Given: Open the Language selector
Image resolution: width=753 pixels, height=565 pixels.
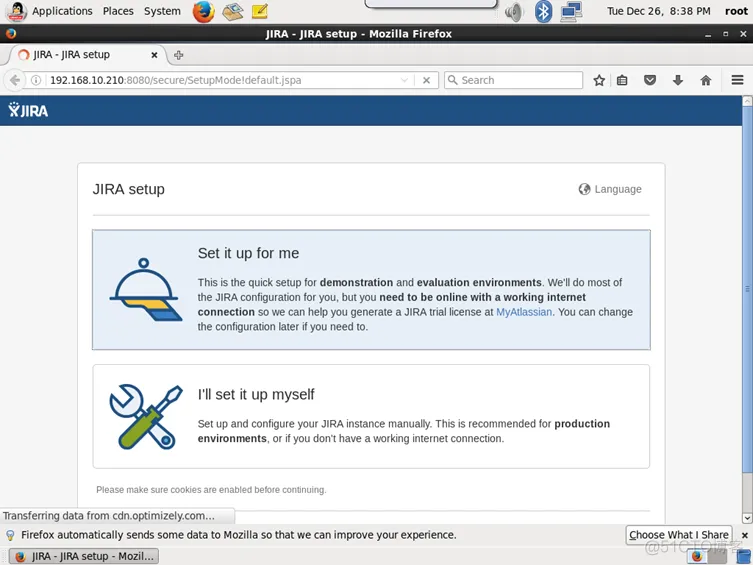Looking at the screenshot, I should (x=610, y=189).
